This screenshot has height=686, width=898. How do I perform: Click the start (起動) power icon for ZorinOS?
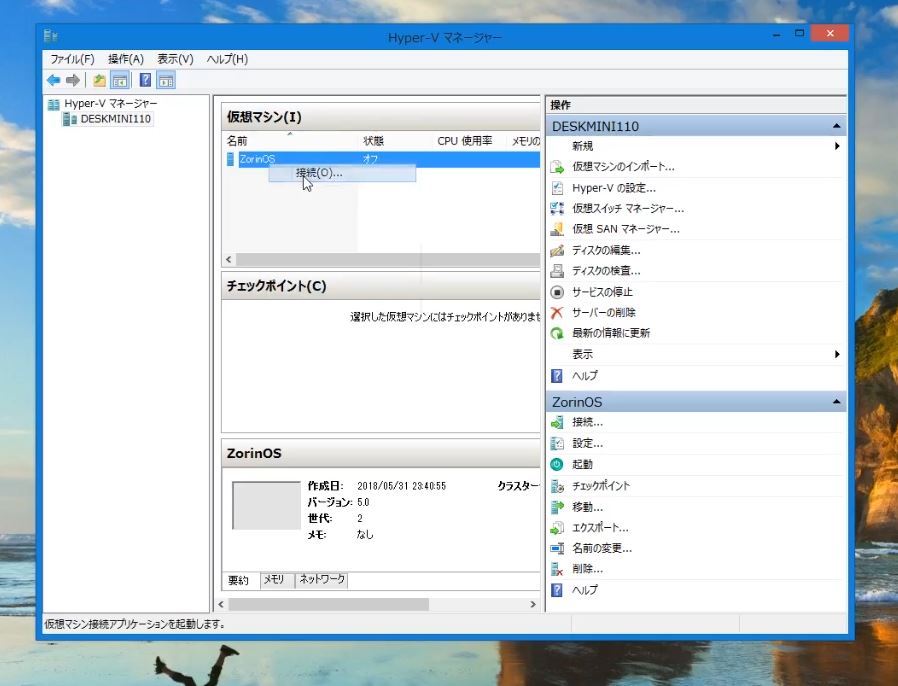[557, 464]
